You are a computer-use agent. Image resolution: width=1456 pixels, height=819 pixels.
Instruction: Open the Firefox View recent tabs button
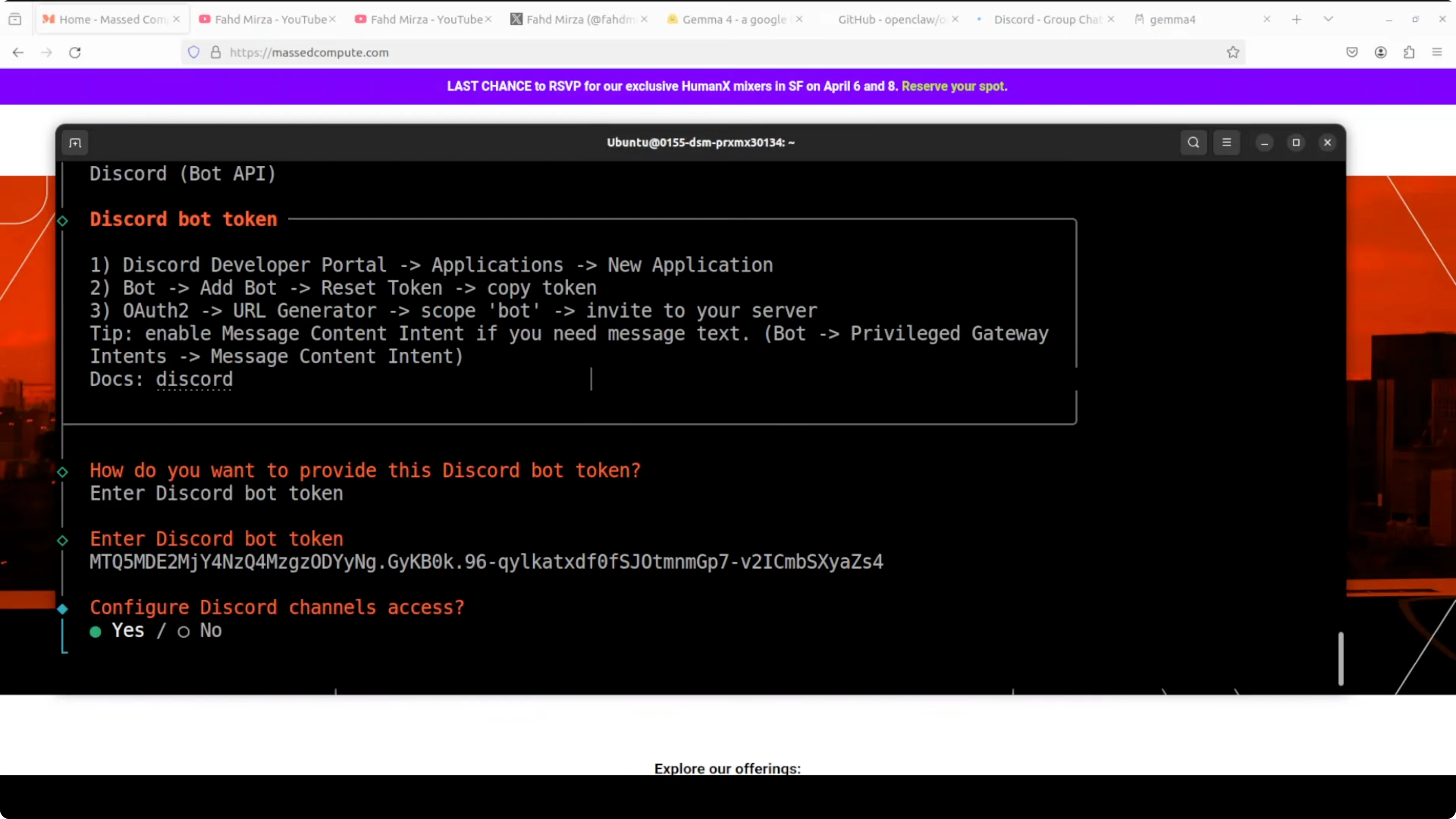(15, 19)
